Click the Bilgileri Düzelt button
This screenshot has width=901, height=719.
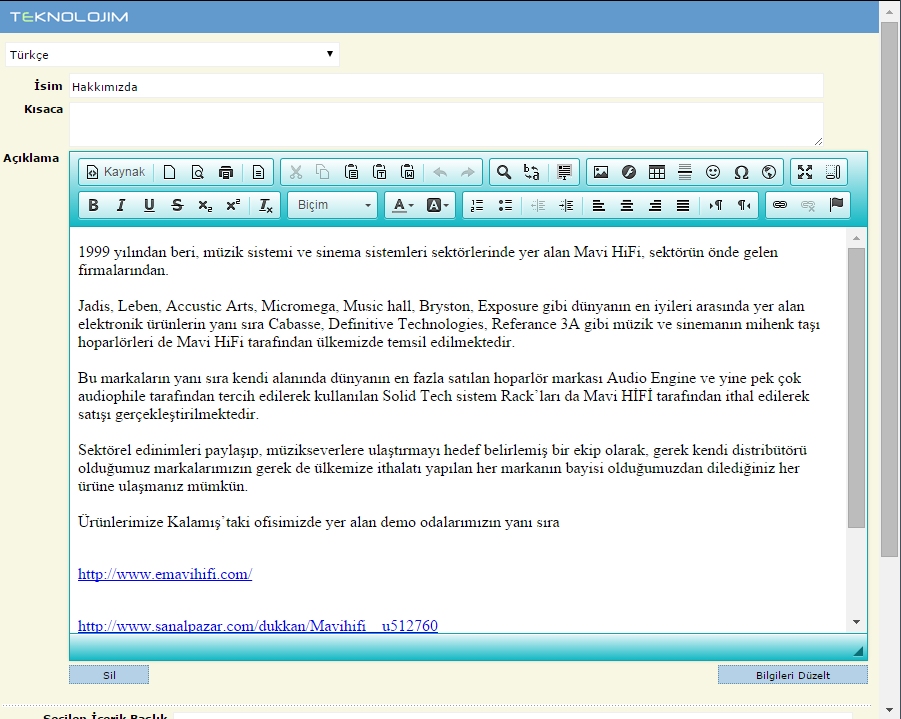pyautogui.click(x=792, y=675)
